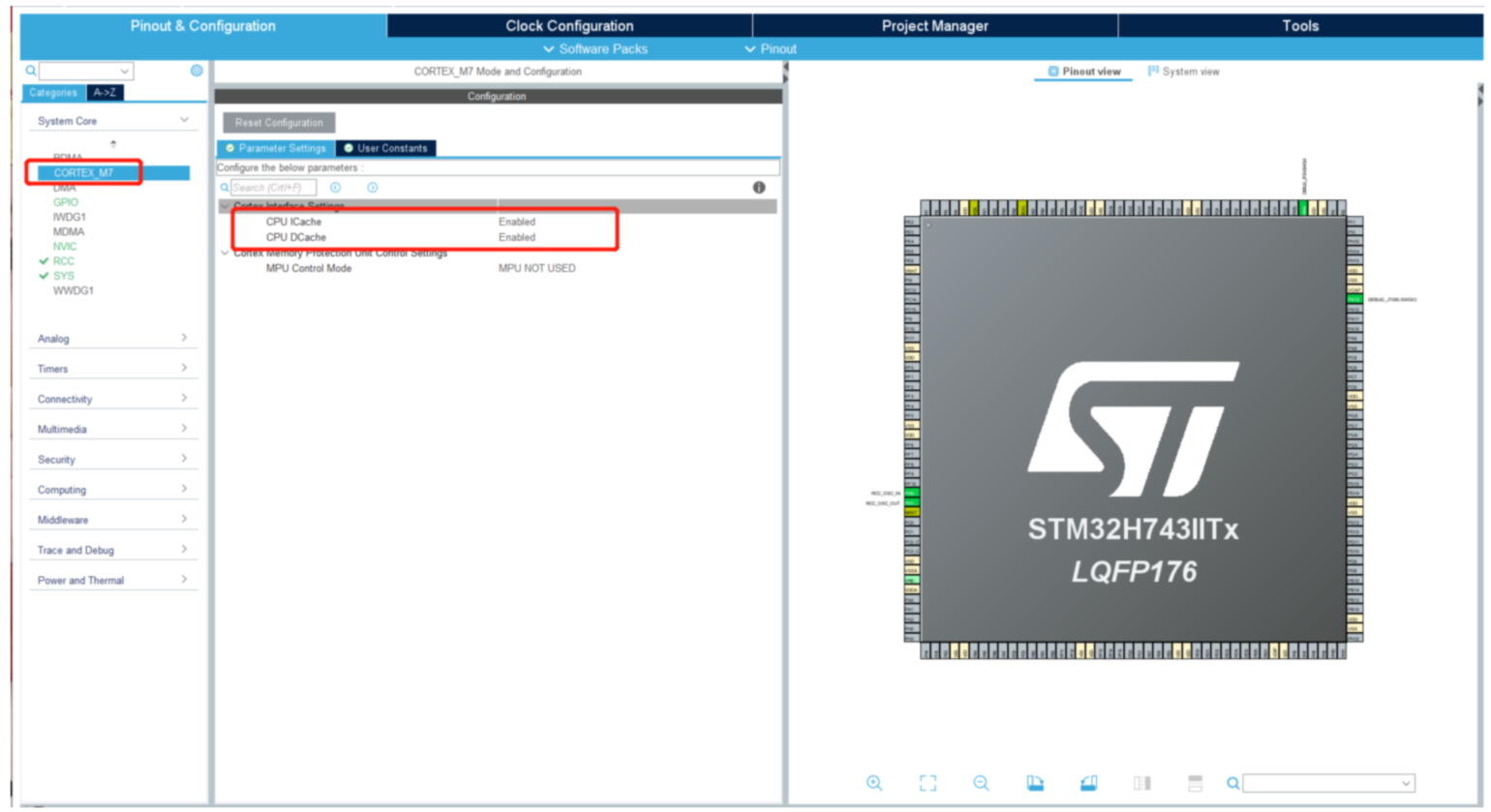Type in the Search (Ctrl+F) parameter field
1491x812 pixels.
click(273, 187)
